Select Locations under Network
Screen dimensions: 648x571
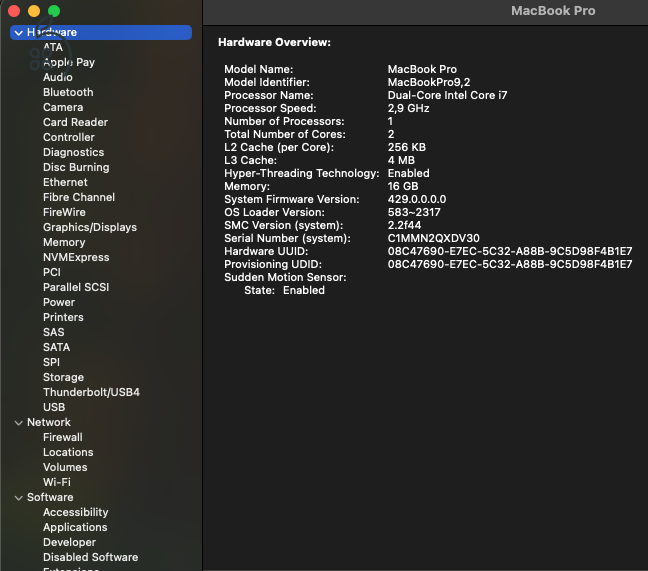point(68,452)
